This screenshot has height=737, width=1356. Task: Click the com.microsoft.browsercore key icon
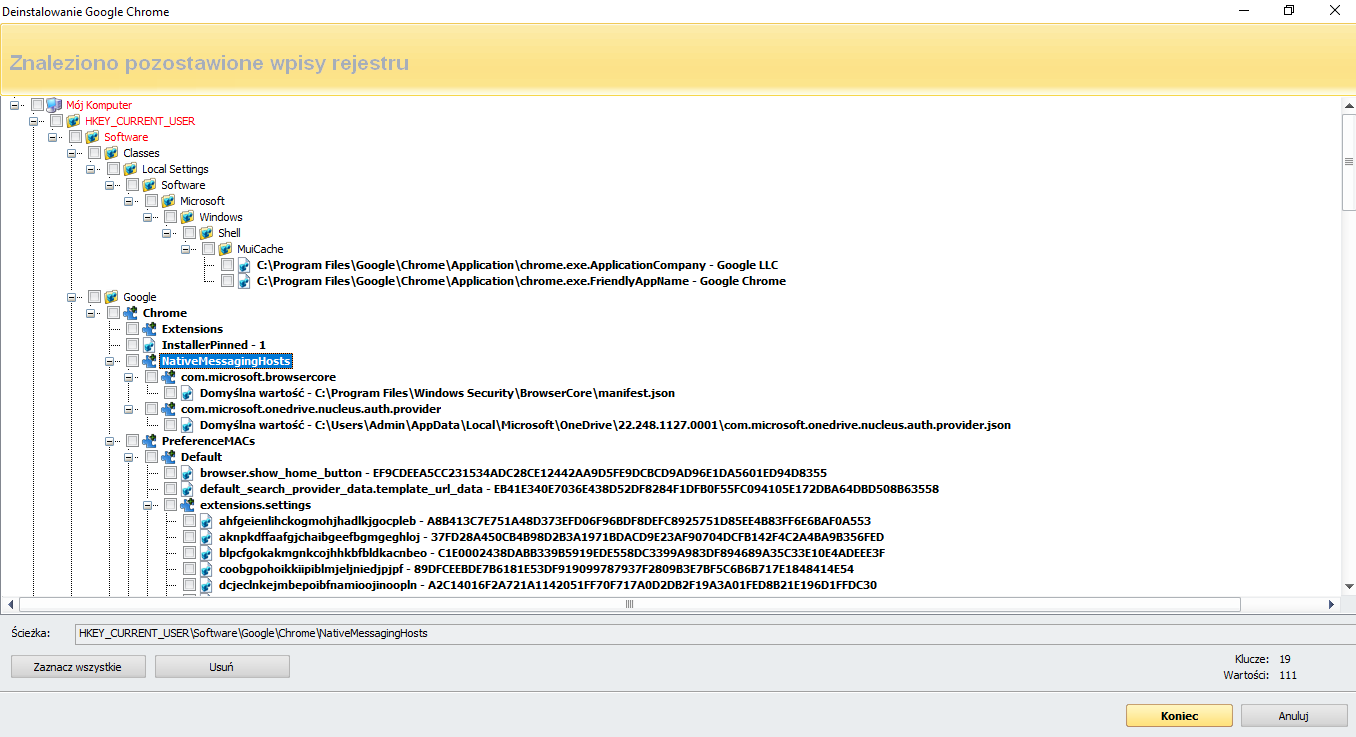click(168, 377)
